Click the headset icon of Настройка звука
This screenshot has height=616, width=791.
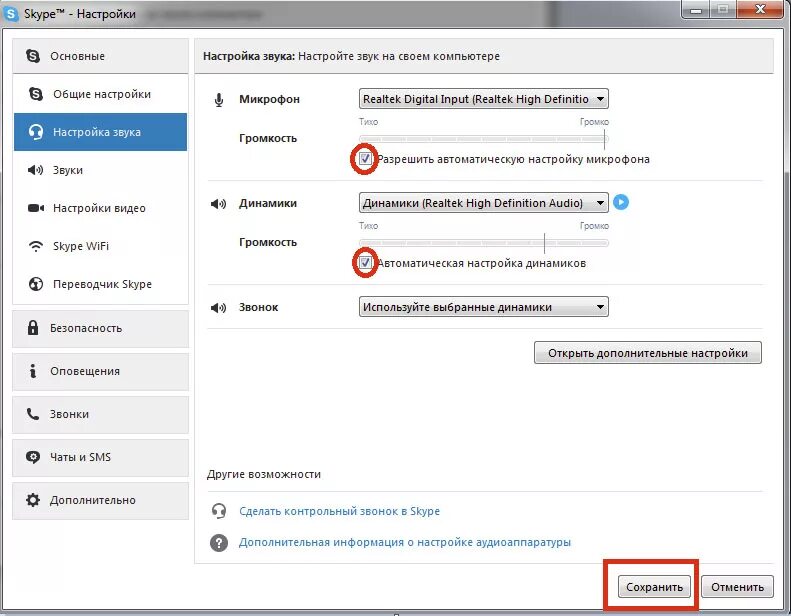(36, 132)
